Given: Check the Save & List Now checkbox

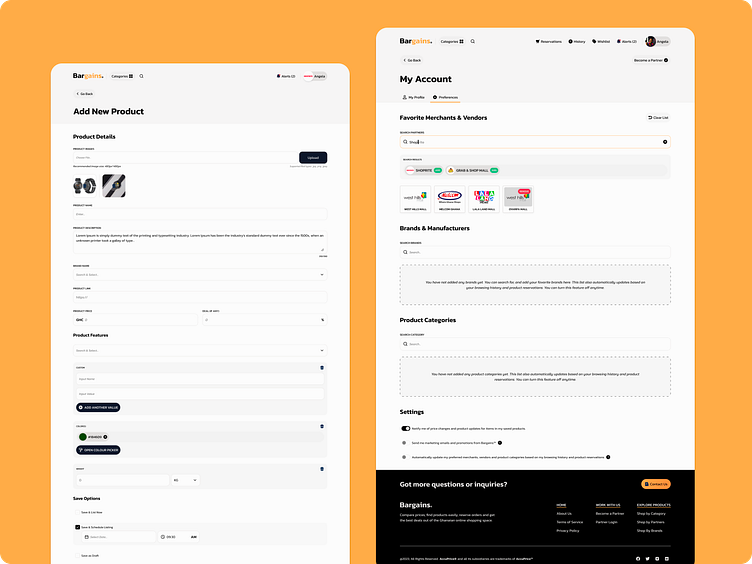Looking at the screenshot, I should click(x=77, y=513).
